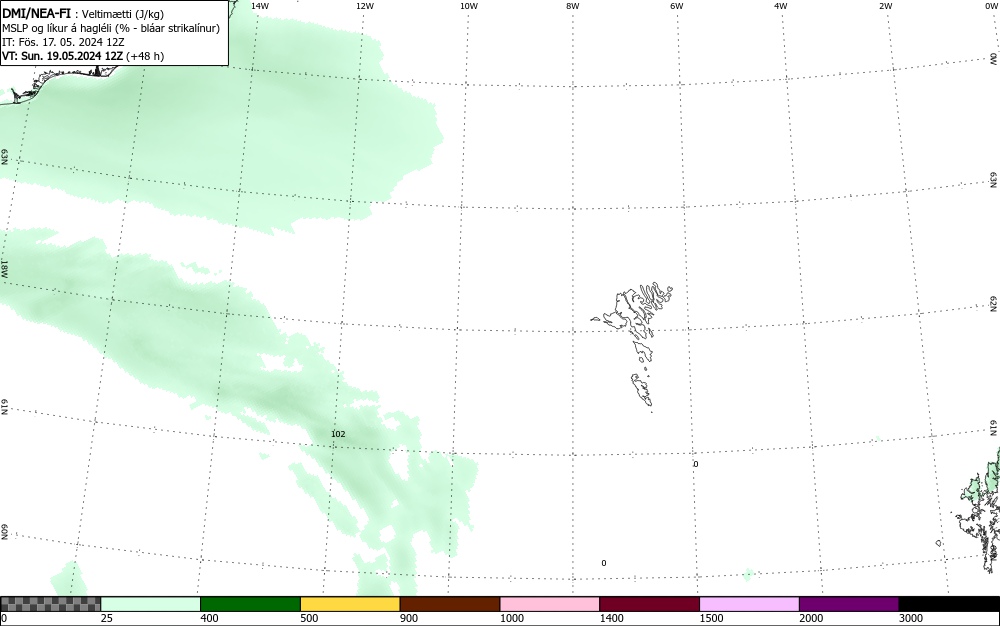The image size is (1000, 626).
Task: Click the Shetland Islands outline at the right edge
Action: (x=979, y=510)
